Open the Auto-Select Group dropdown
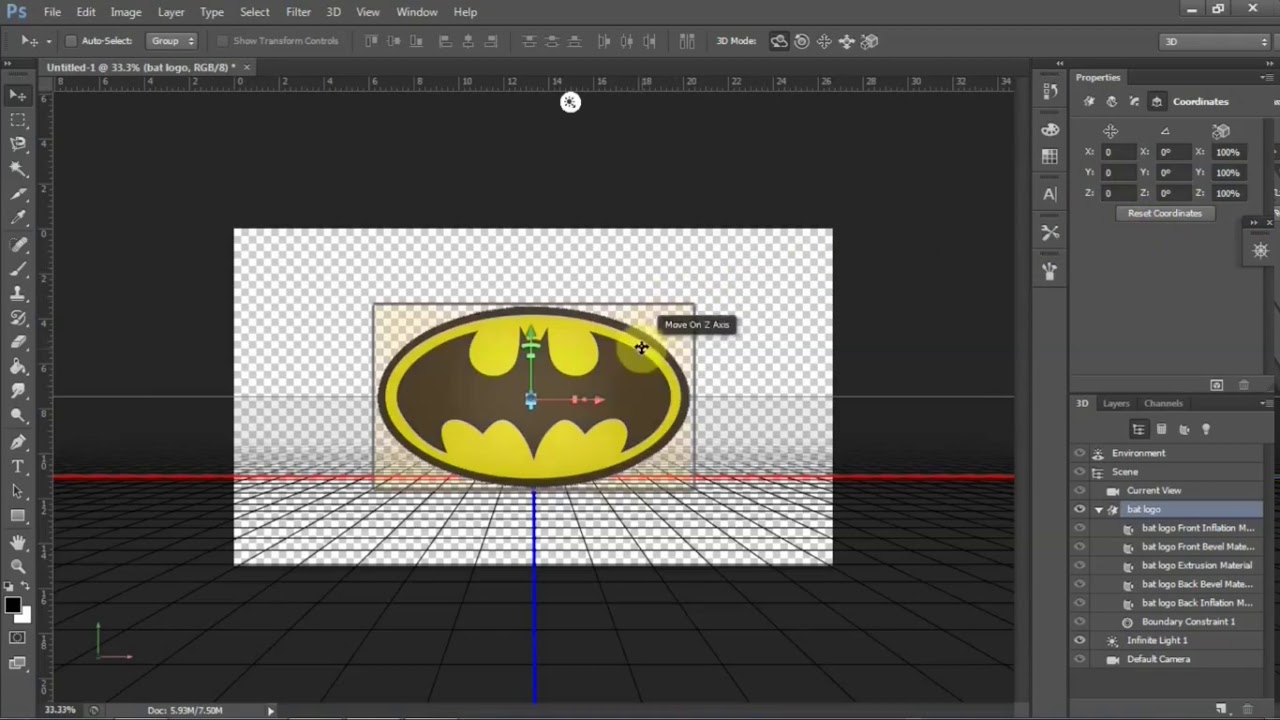1280x720 pixels. (172, 41)
